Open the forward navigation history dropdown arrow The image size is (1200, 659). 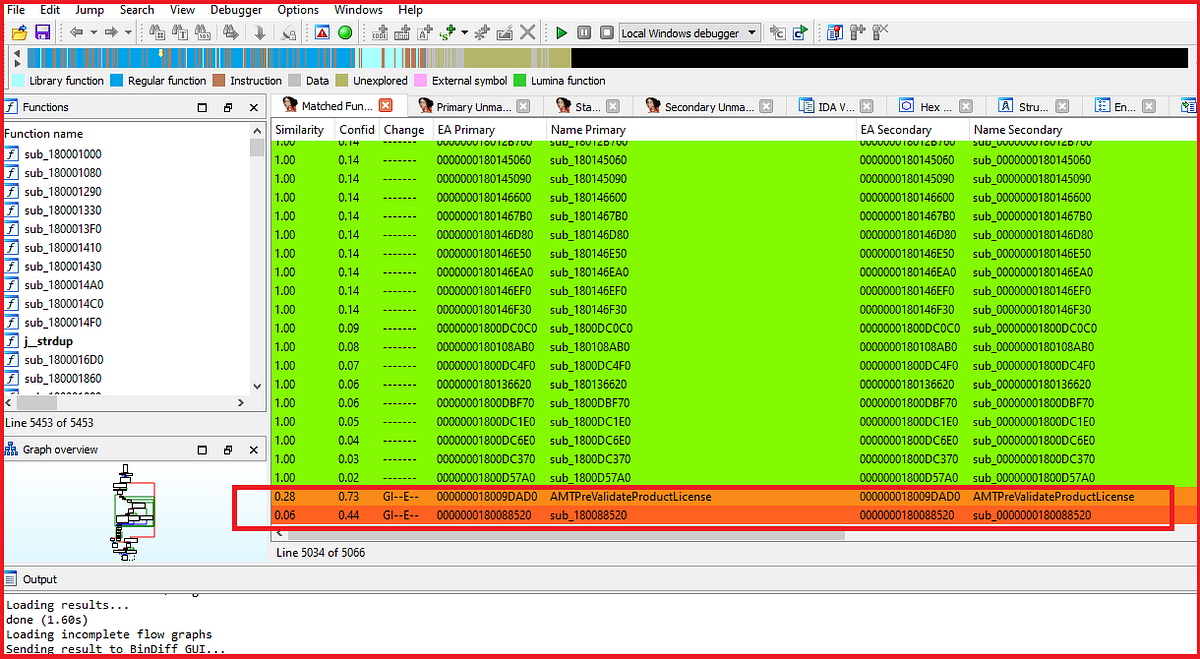(128, 32)
